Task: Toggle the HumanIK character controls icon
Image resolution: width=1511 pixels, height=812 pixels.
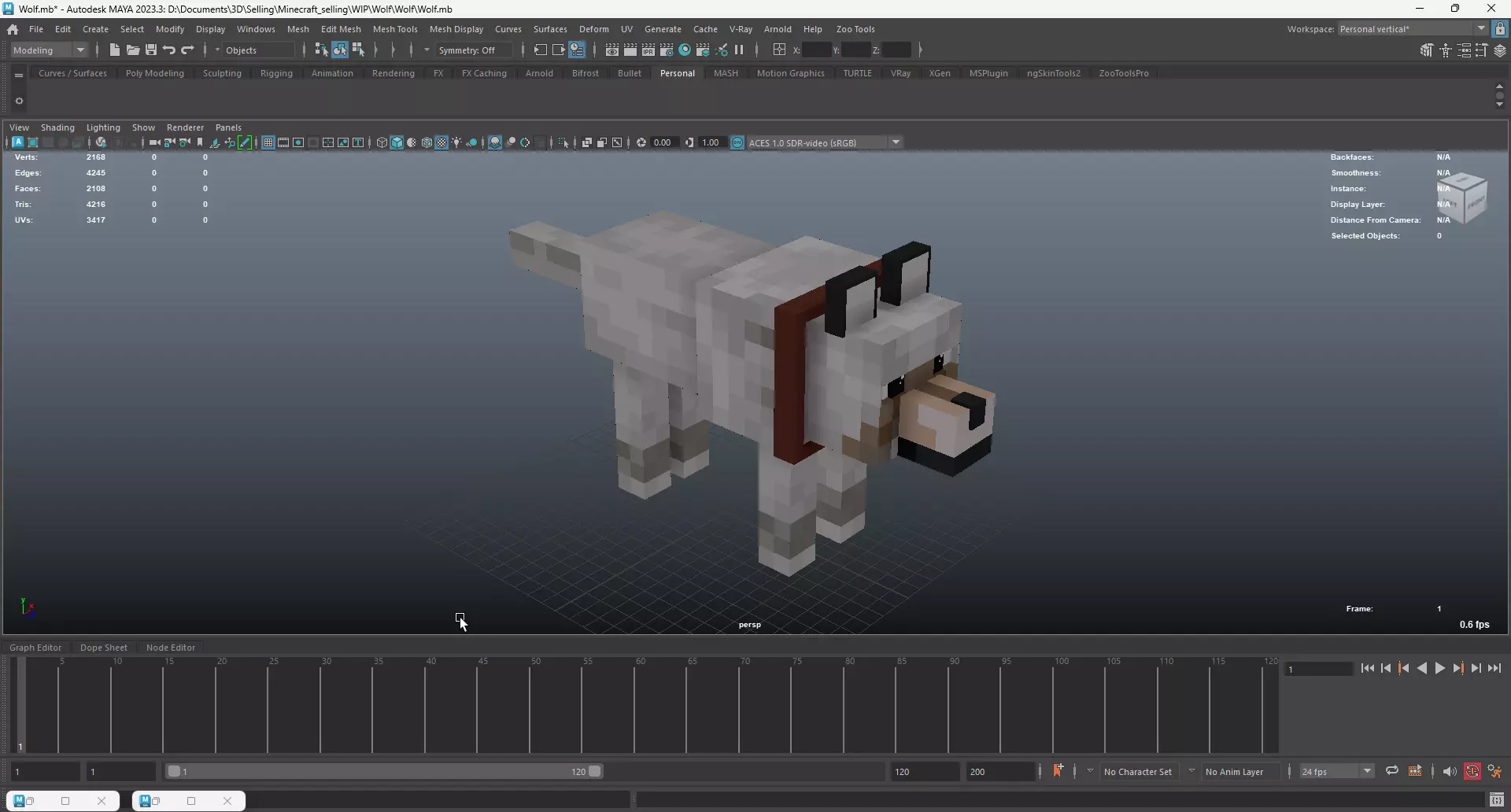Action: [1446, 50]
